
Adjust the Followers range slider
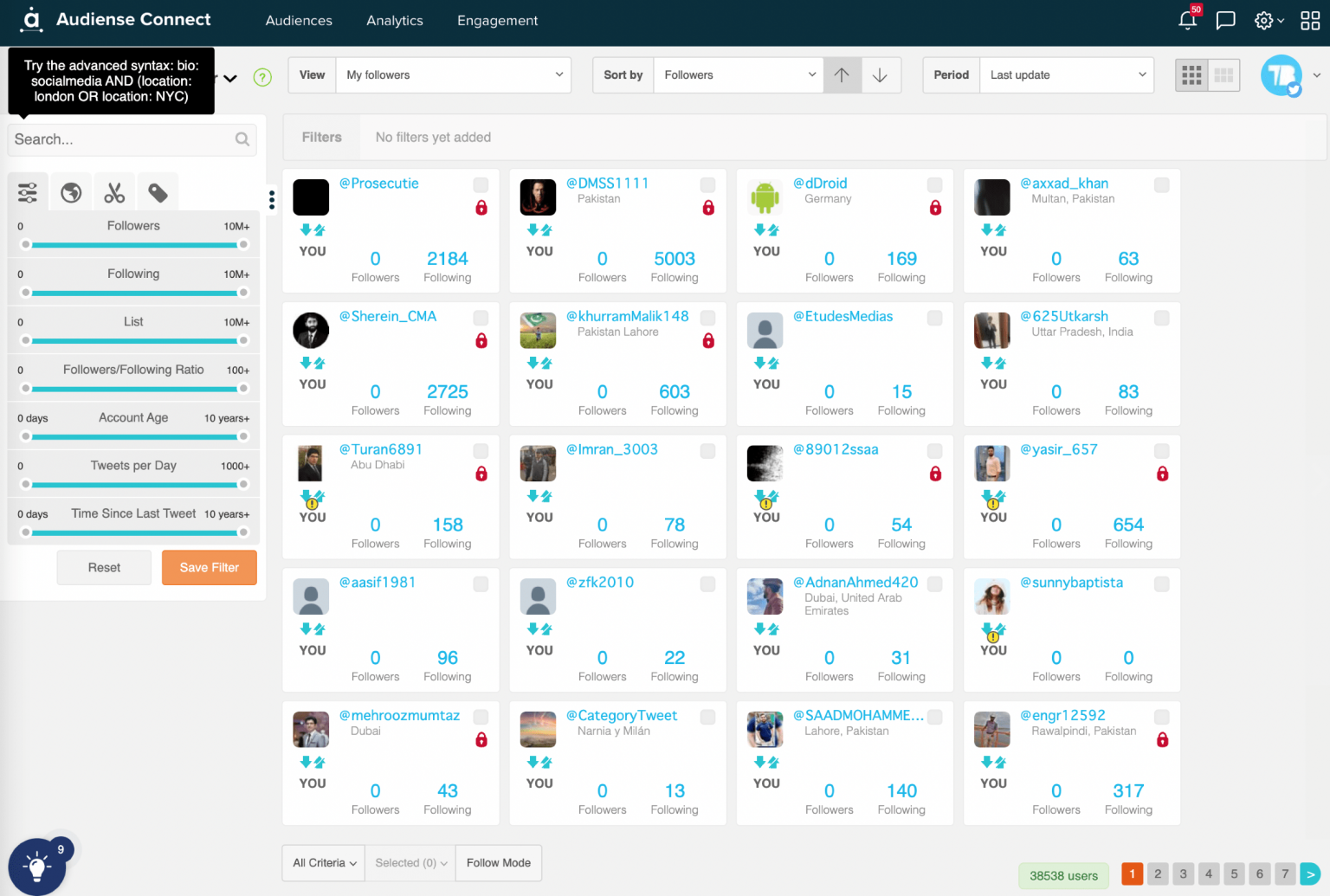(x=133, y=245)
